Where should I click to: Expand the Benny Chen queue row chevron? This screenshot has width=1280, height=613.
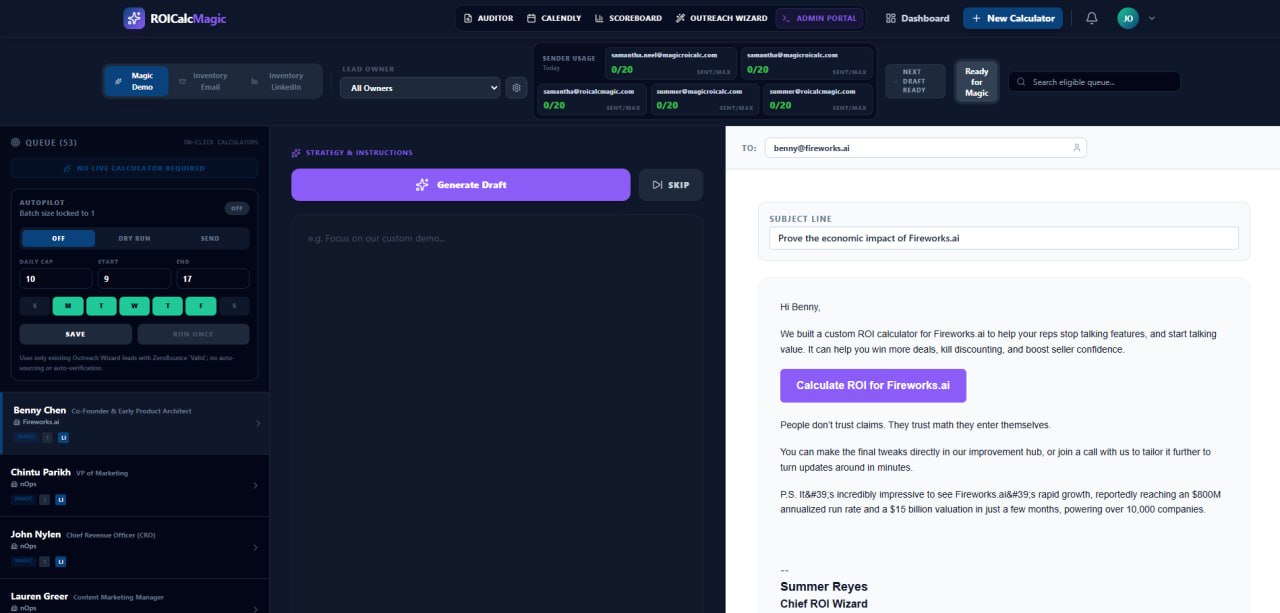click(x=258, y=423)
